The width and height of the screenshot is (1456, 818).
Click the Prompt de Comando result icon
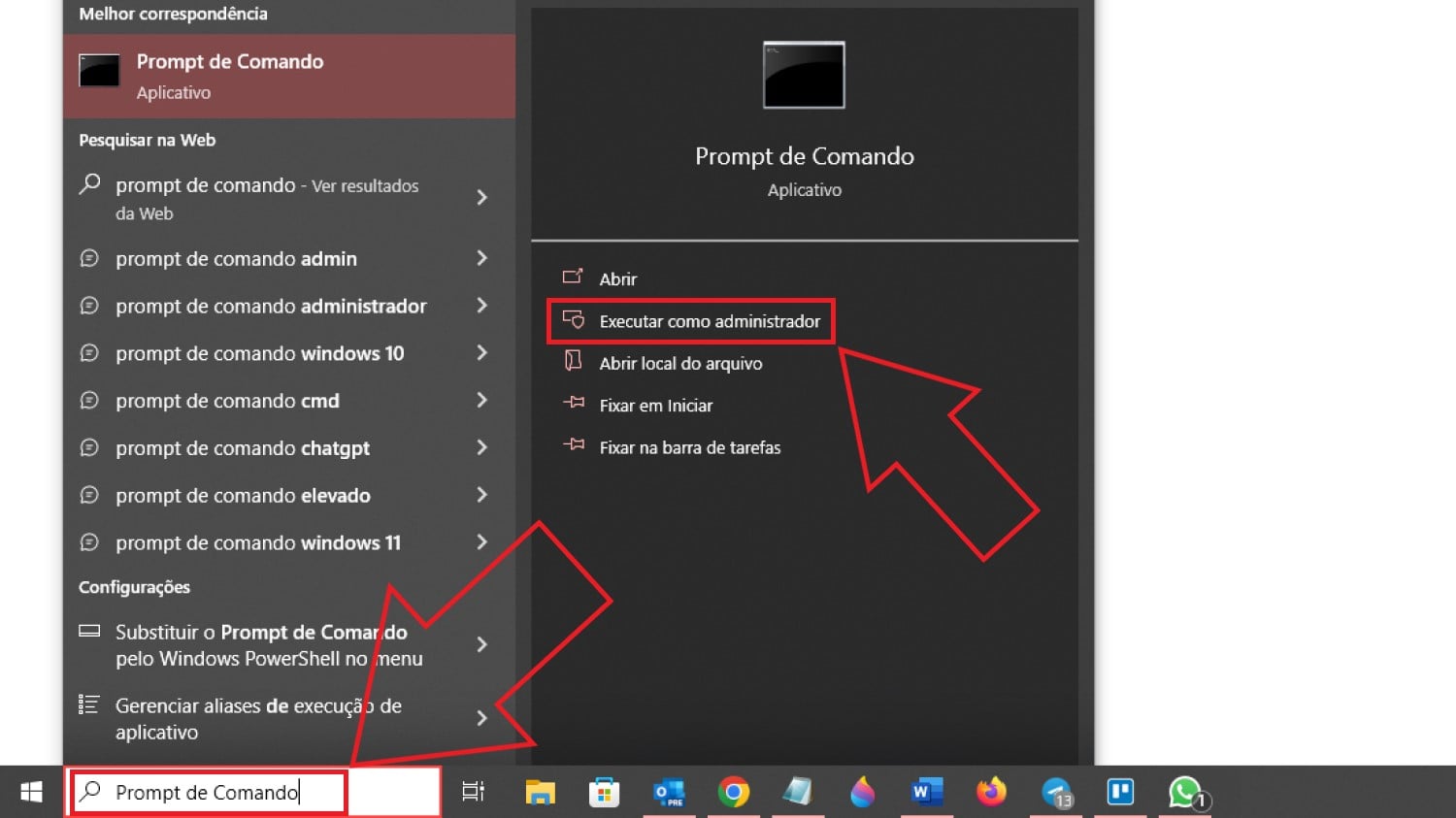[99, 71]
